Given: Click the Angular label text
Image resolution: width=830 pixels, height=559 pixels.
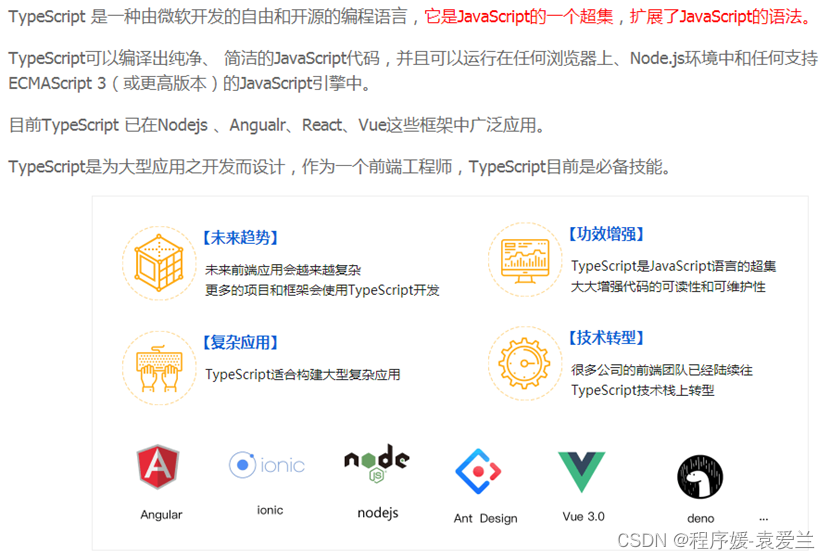Looking at the screenshot, I should coord(161,515).
